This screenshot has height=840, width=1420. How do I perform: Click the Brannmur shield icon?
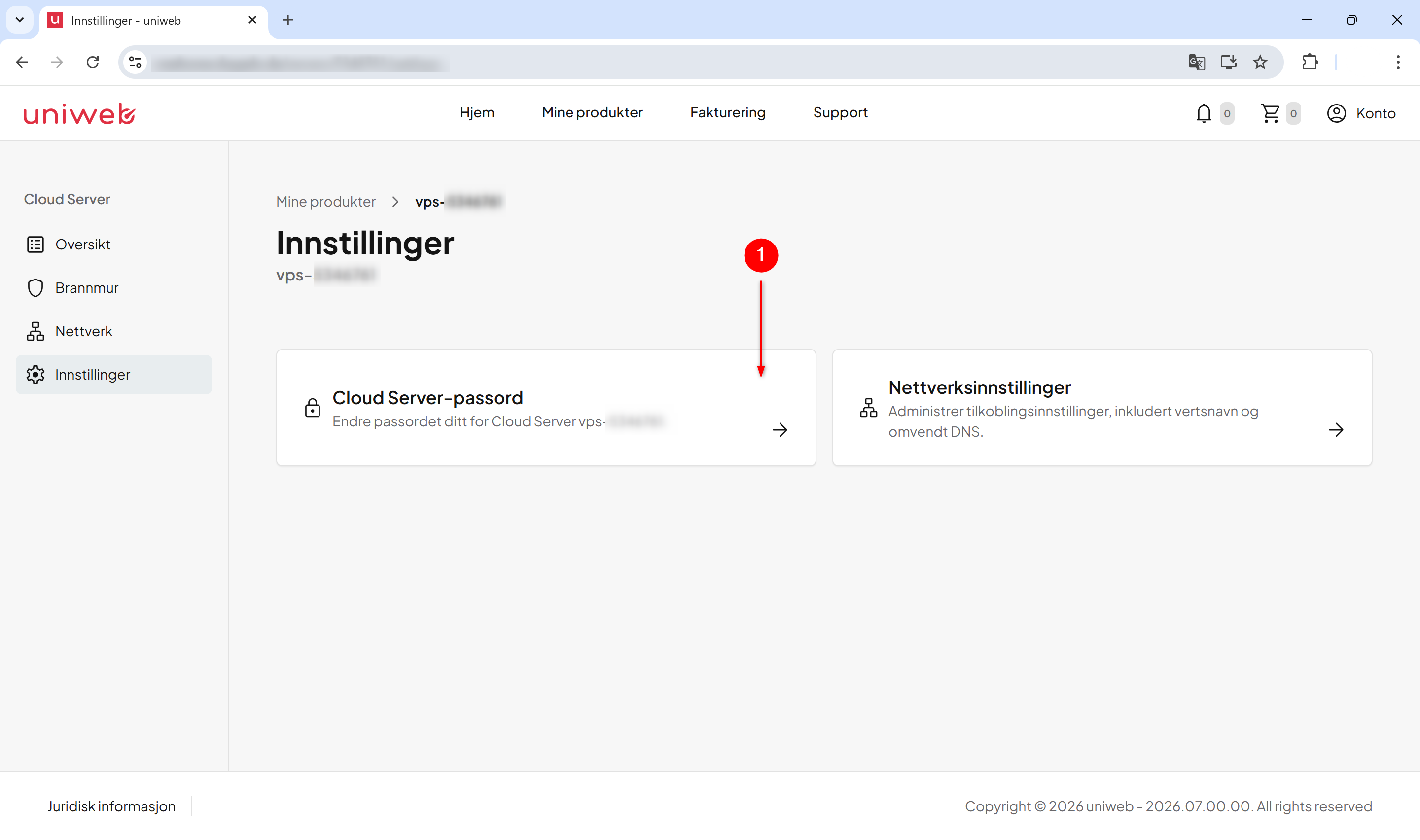[35, 287]
